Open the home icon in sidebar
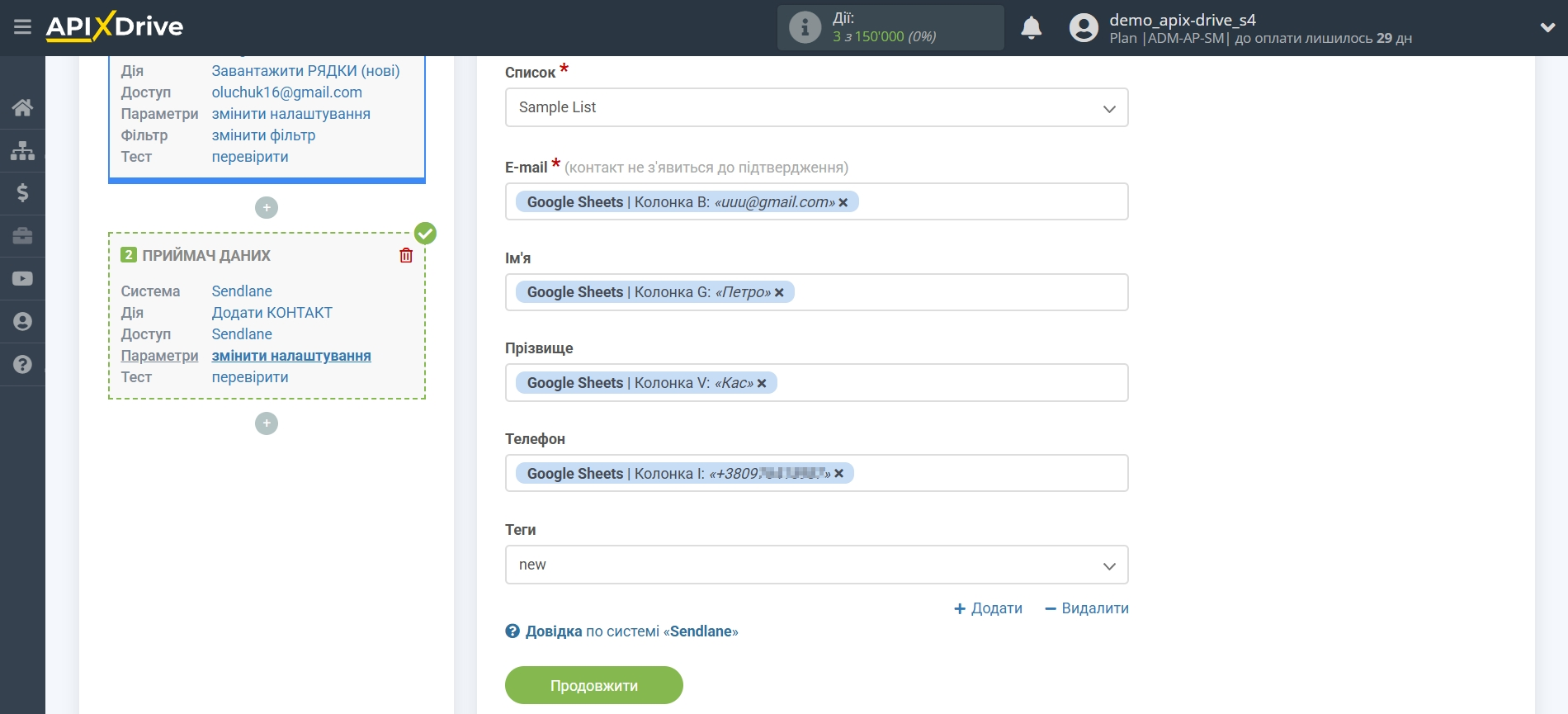 (22, 107)
